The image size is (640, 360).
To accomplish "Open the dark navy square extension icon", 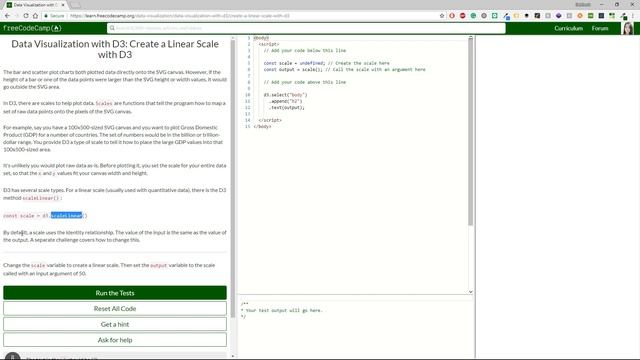I will tap(601, 16).
